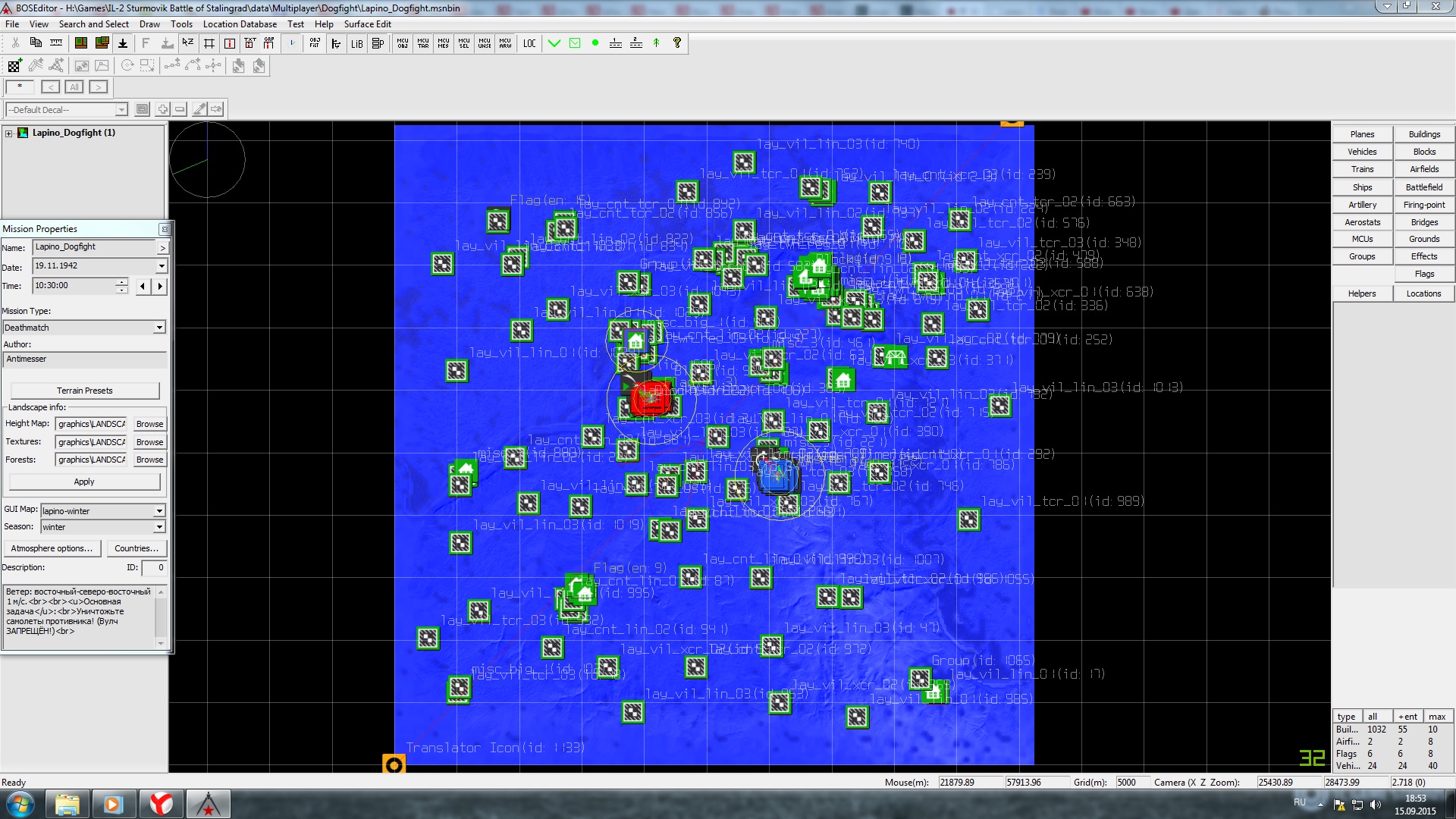Toggle MCU UNSE display
The image size is (1456, 819).
(485, 43)
